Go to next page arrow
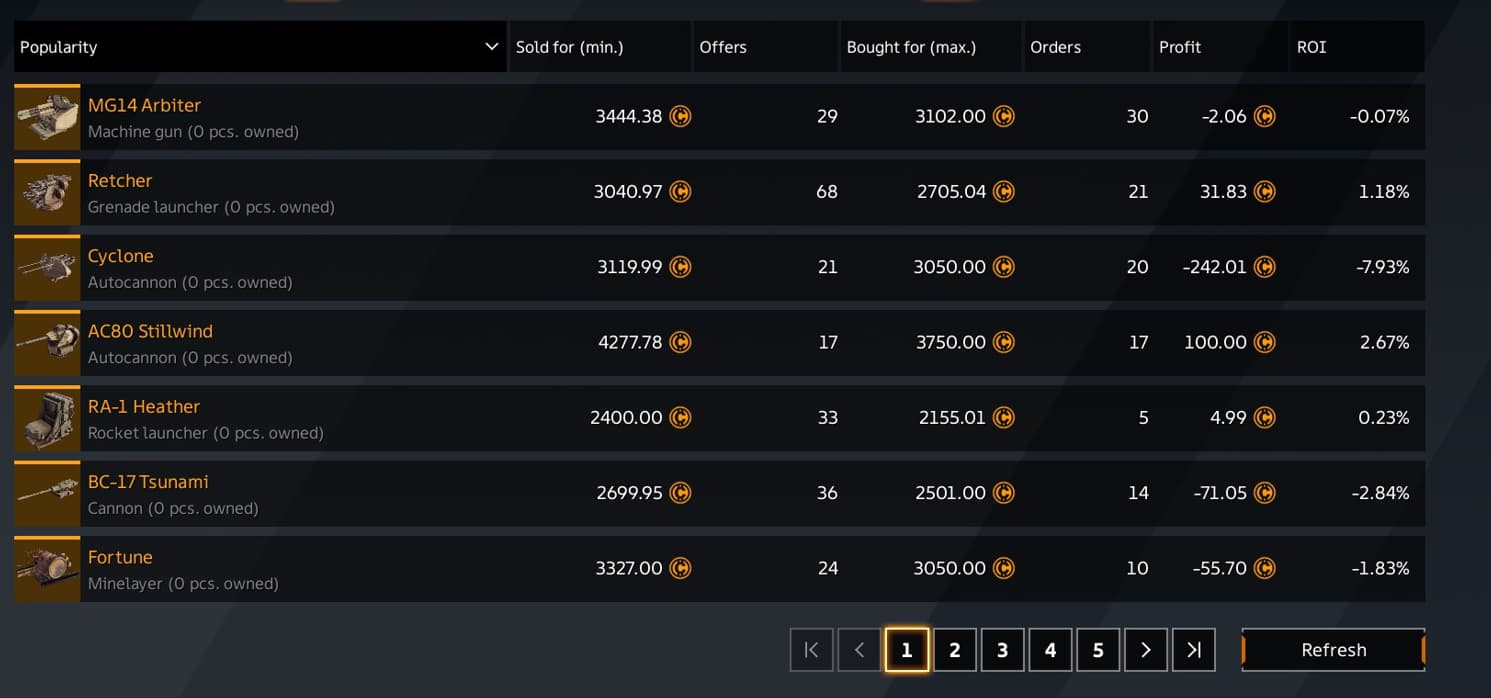 (x=1146, y=650)
